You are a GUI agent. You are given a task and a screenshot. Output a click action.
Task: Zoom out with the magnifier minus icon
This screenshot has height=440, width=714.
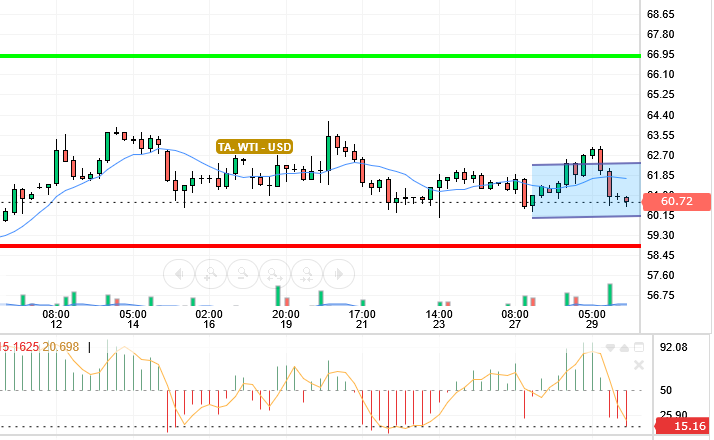point(243,274)
